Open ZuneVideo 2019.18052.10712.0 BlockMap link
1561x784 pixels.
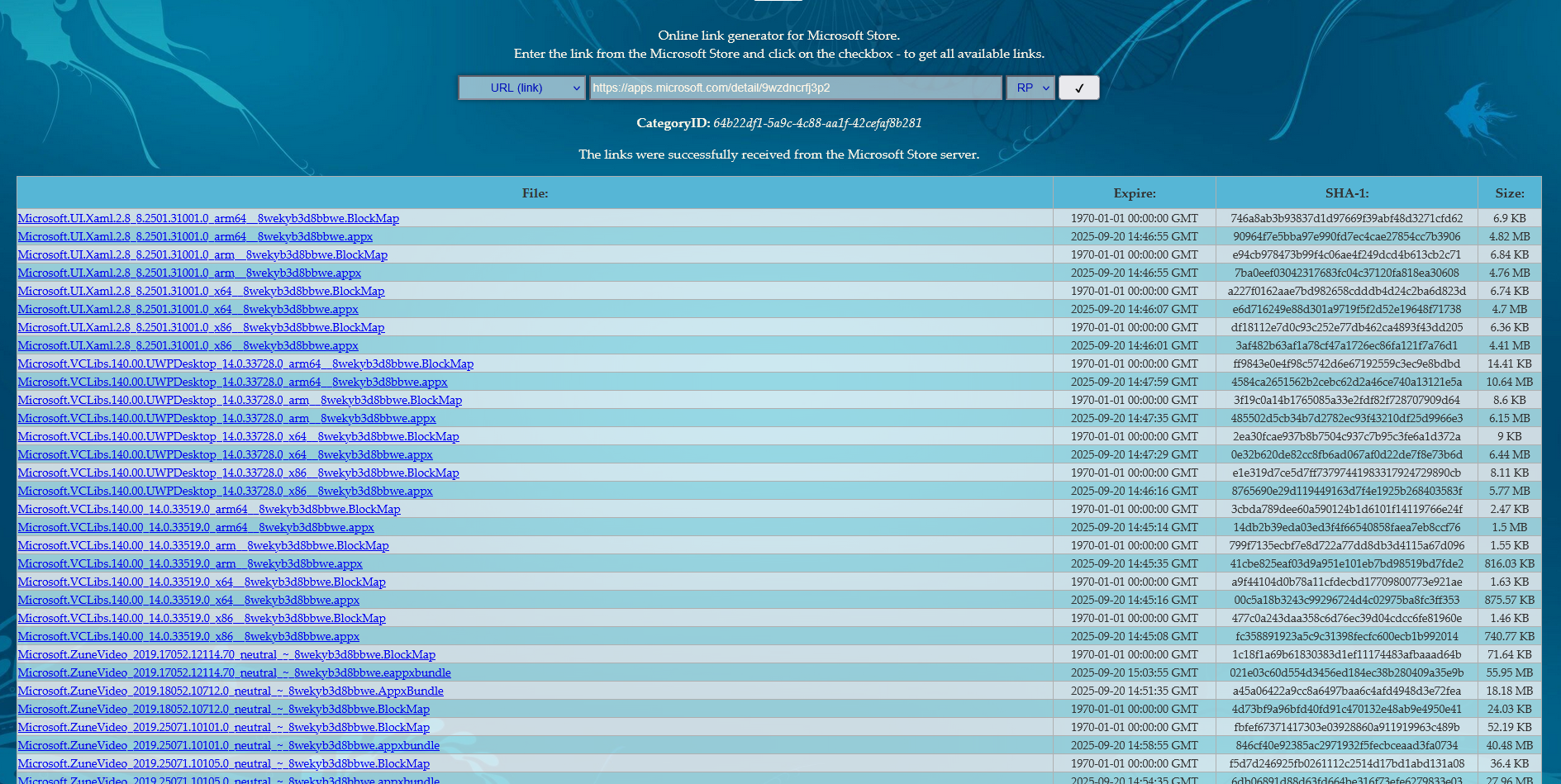click(x=224, y=709)
